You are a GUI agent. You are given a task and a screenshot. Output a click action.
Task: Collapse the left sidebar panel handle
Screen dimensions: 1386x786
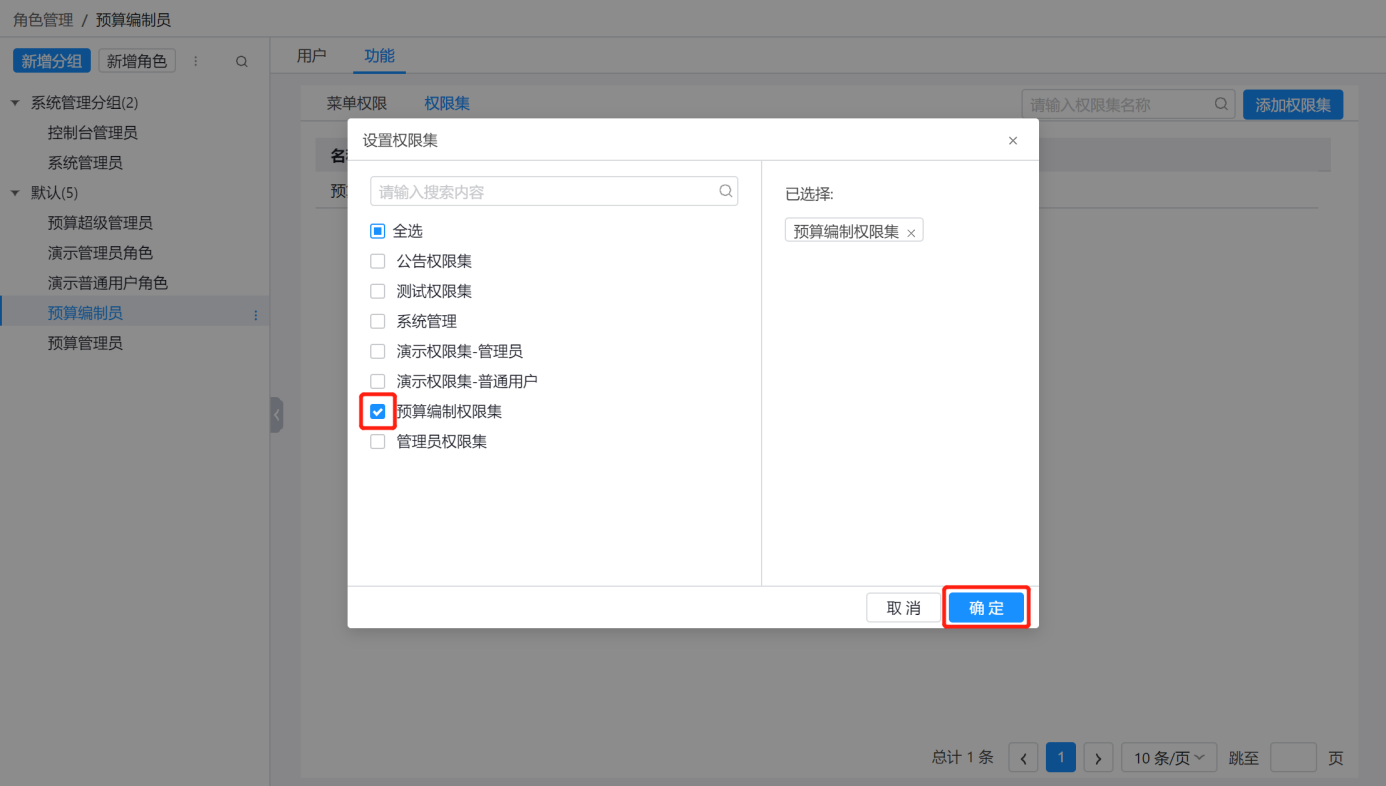tap(276, 415)
